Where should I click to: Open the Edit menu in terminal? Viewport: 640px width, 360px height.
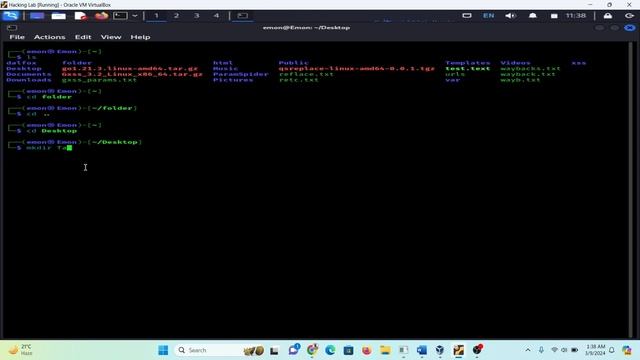83,37
